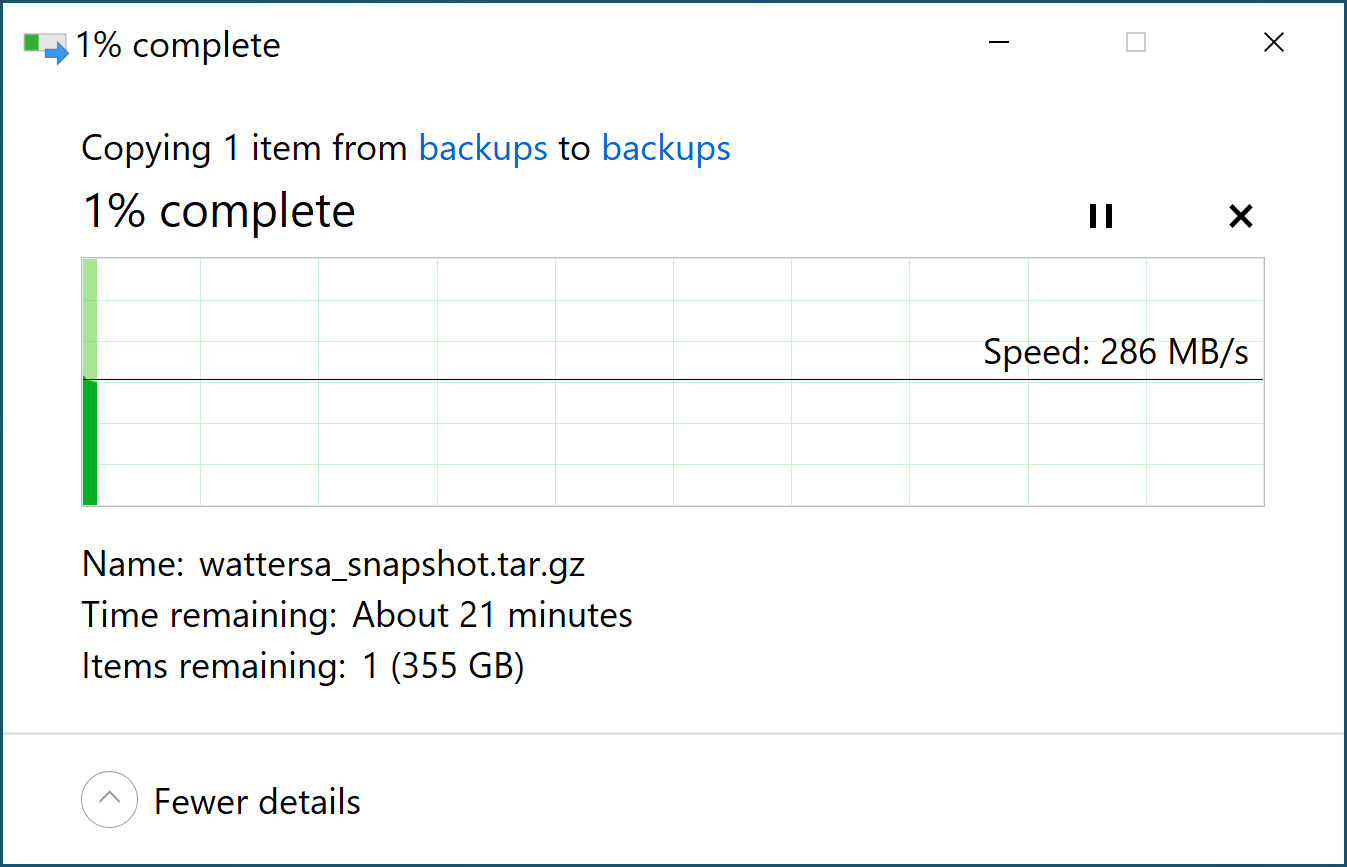Click the items remaining 1 (355 GB) value
Image resolution: width=1347 pixels, height=867 pixels.
pos(443,666)
